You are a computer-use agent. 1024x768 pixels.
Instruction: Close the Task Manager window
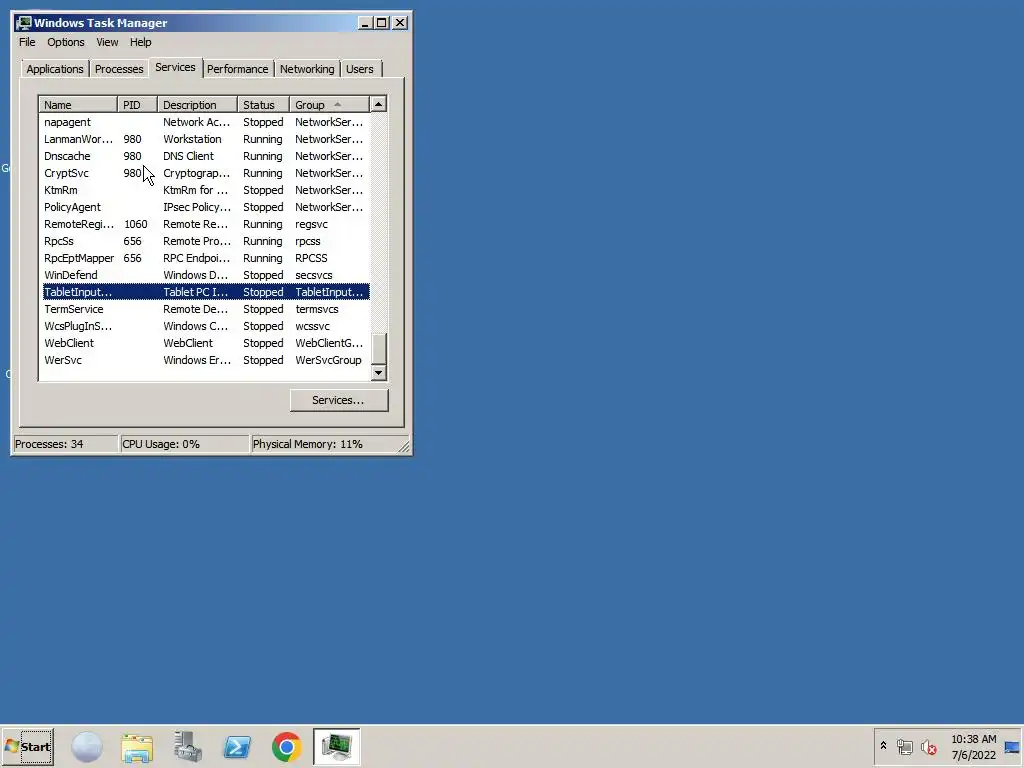(x=400, y=23)
